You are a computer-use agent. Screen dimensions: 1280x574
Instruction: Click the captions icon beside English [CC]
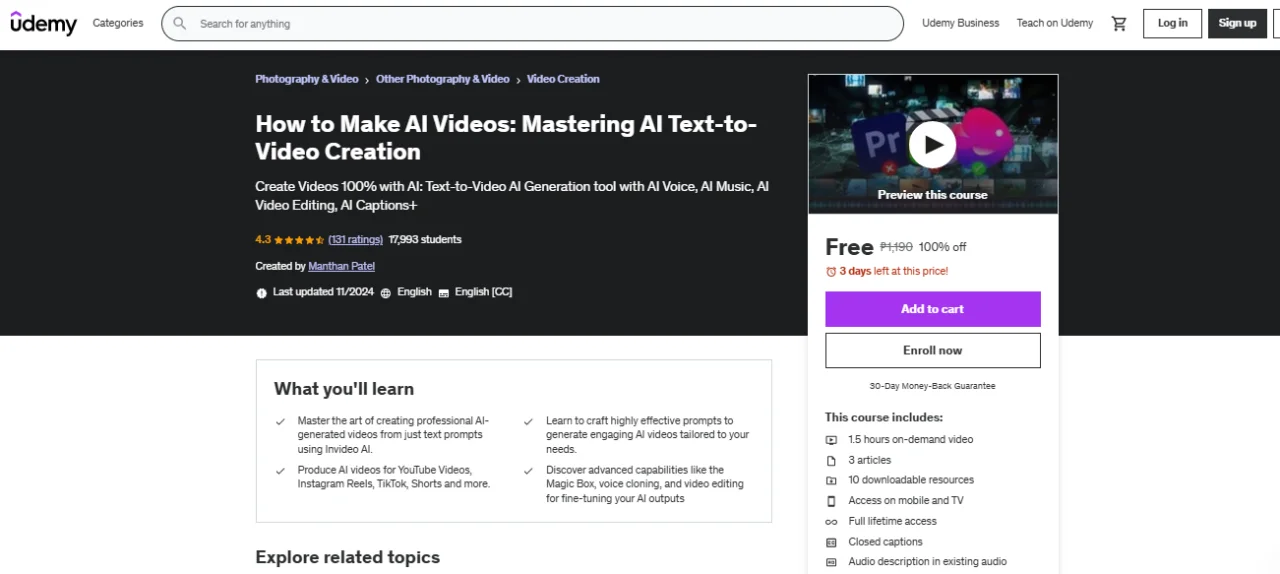[444, 293]
